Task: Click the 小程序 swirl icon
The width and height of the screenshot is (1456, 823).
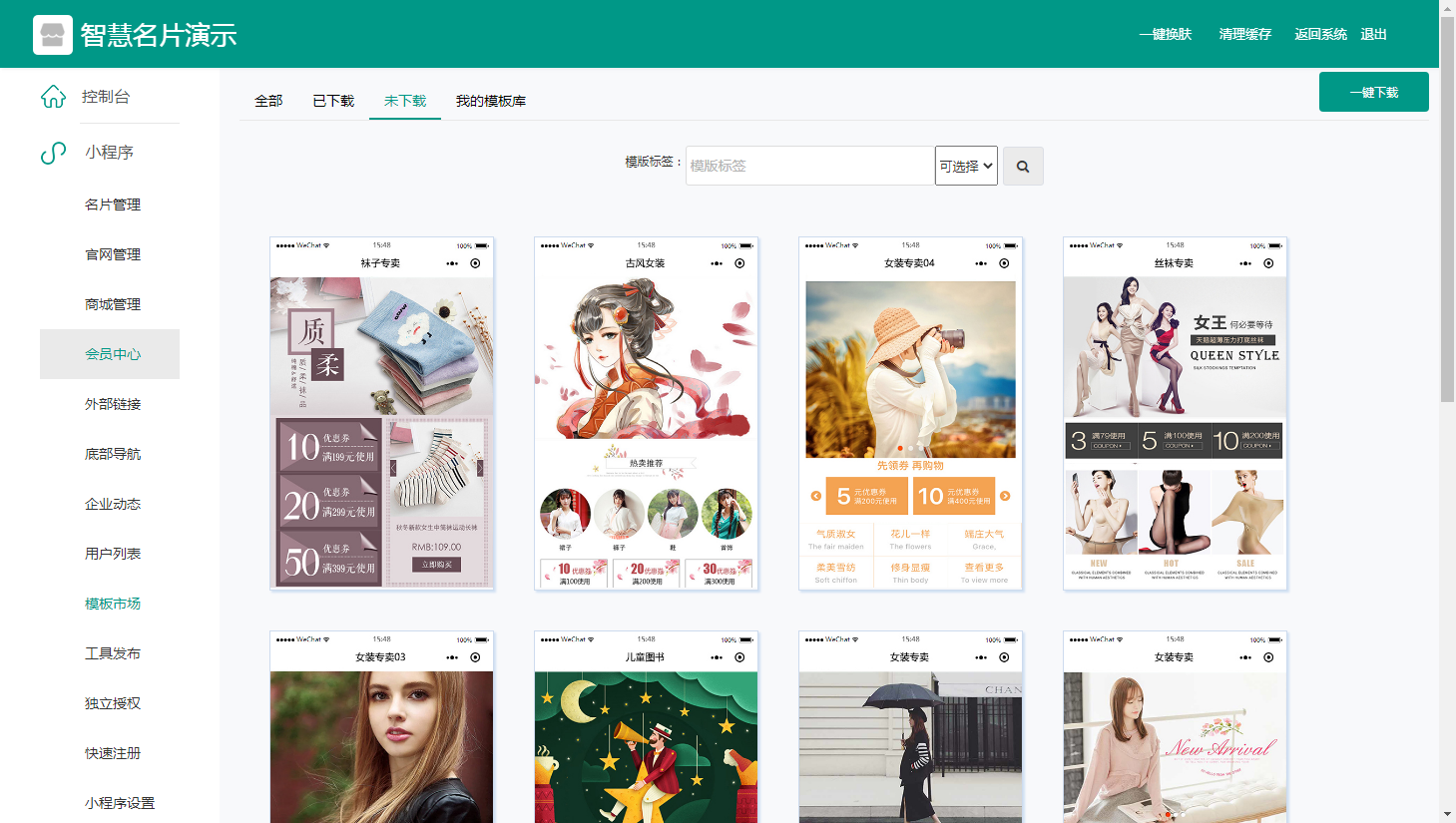Action: (x=53, y=153)
